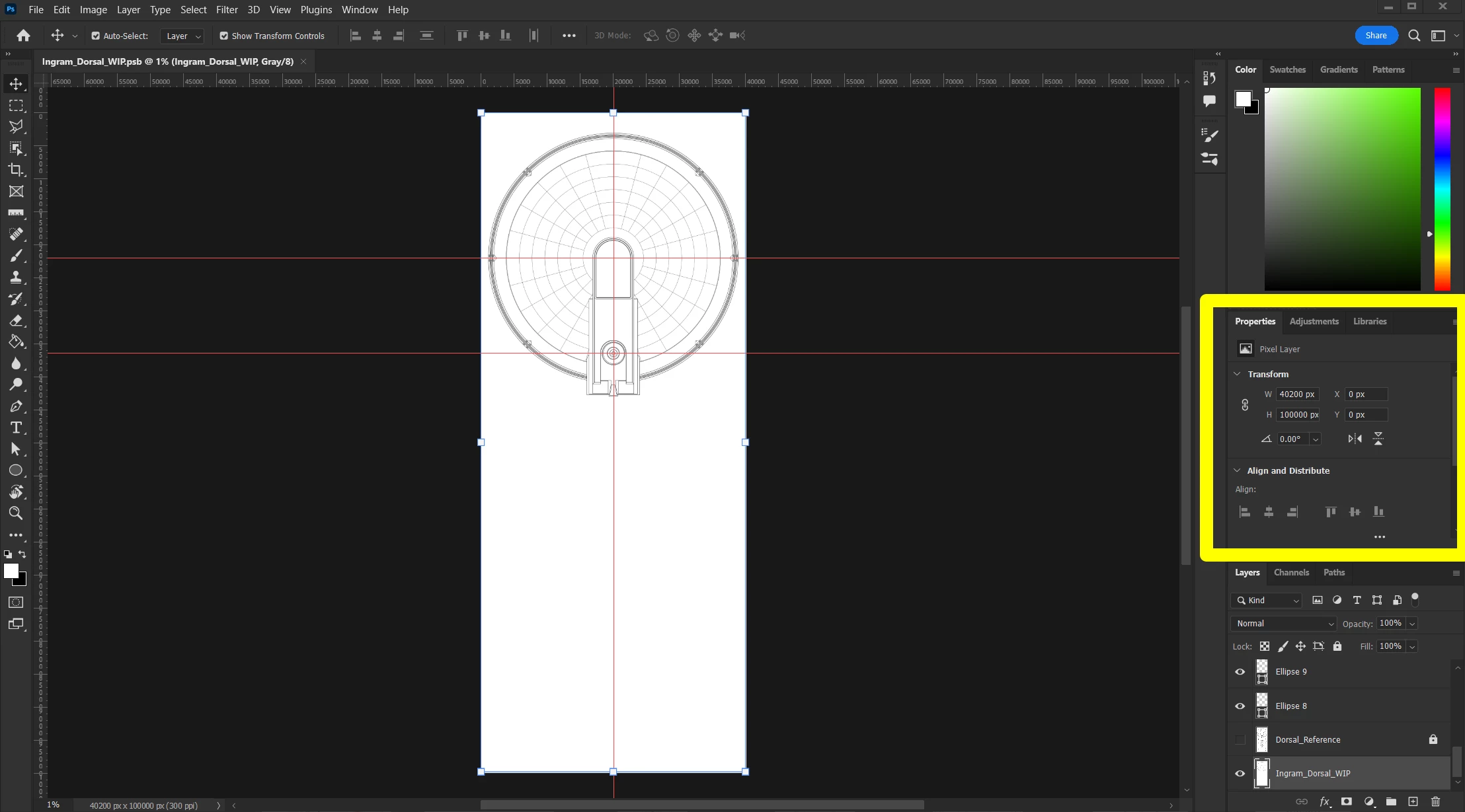The width and height of the screenshot is (1465, 812).
Task: Hide the Ellipse 9 layer
Action: click(1240, 672)
